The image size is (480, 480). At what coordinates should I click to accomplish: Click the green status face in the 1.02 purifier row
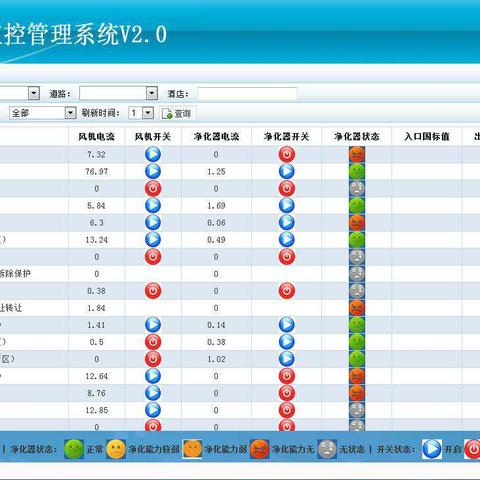(357, 359)
